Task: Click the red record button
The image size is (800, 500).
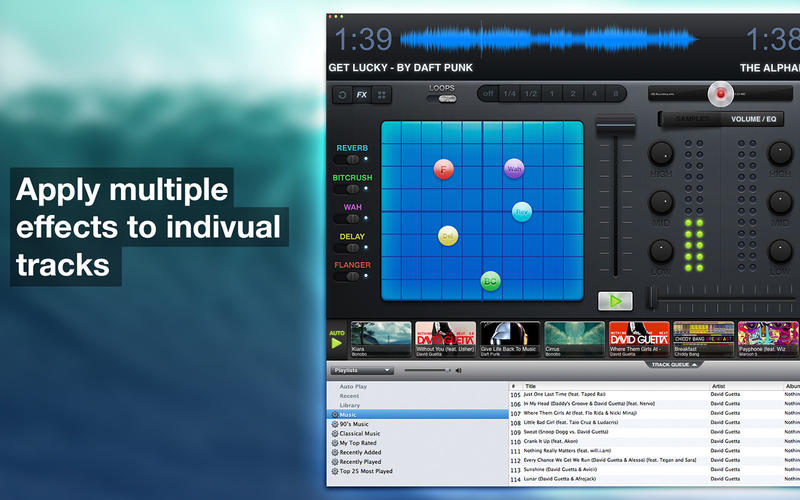Action: [x=720, y=94]
